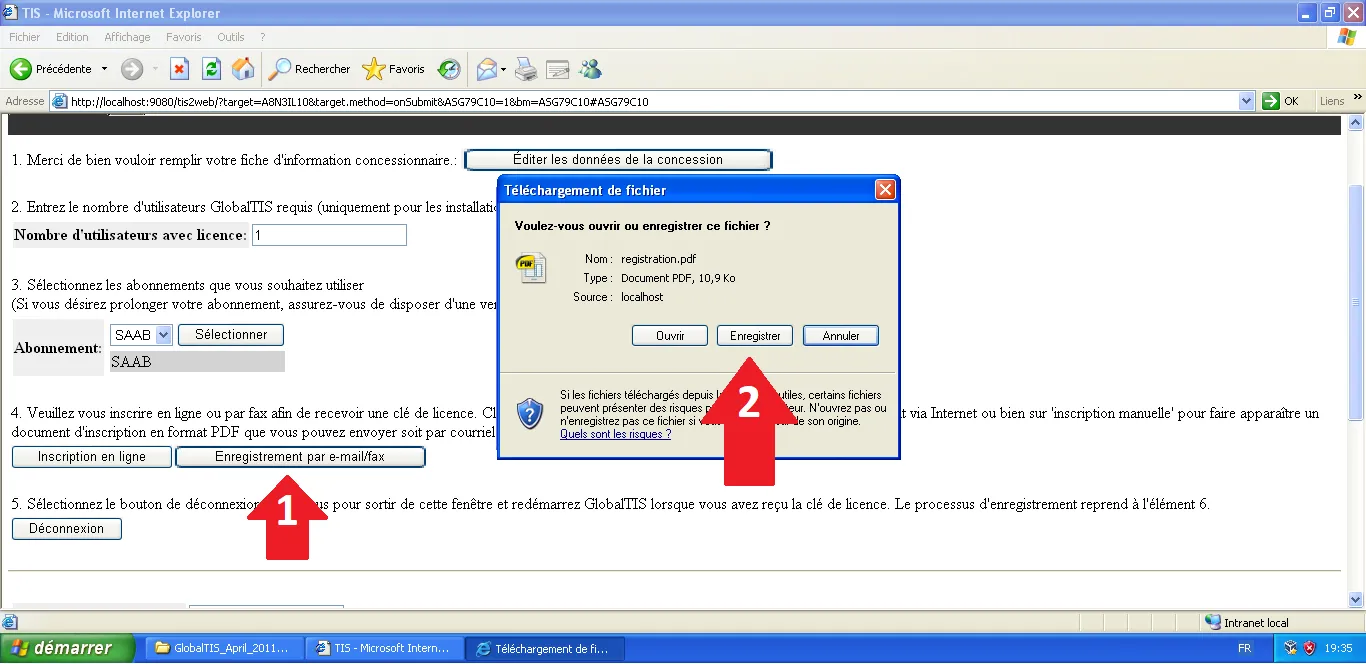Click the Refresh page icon

point(210,69)
